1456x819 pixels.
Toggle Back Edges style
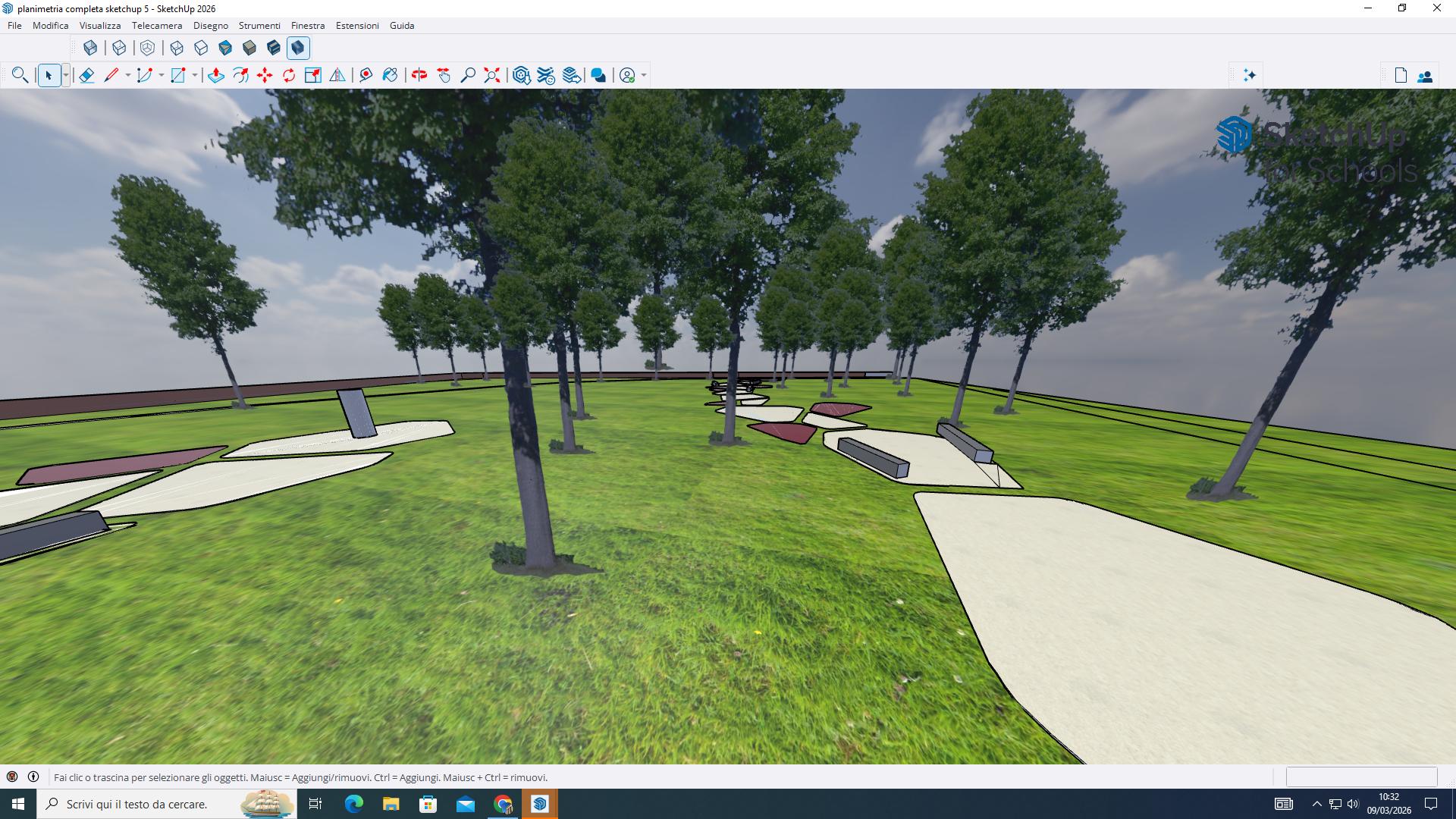[119, 48]
